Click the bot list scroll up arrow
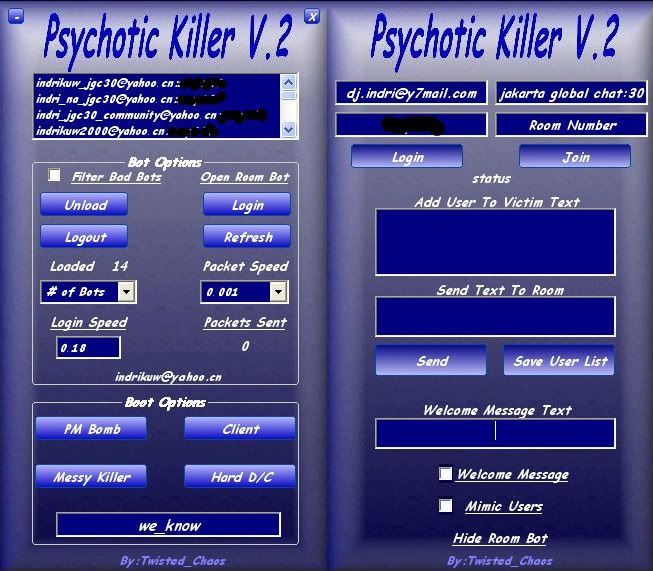 (289, 82)
